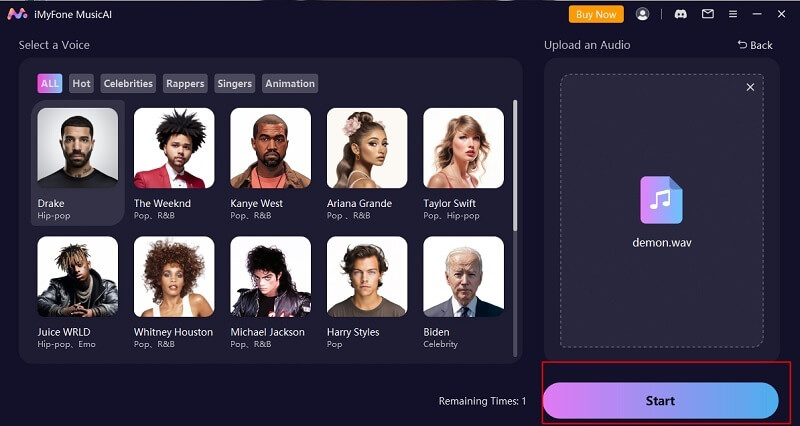Click the iMyFone MusicAI logo icon
This screenshot has width=800, height=426.
(17, 14)
